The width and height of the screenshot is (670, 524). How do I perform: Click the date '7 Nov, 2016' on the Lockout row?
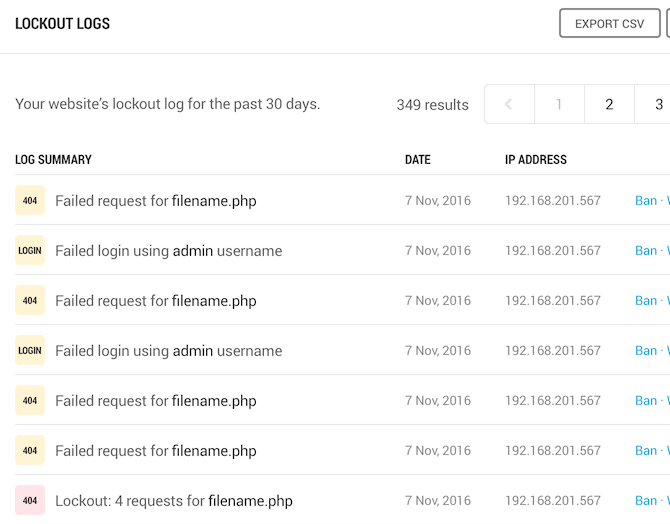click(438, 500)
